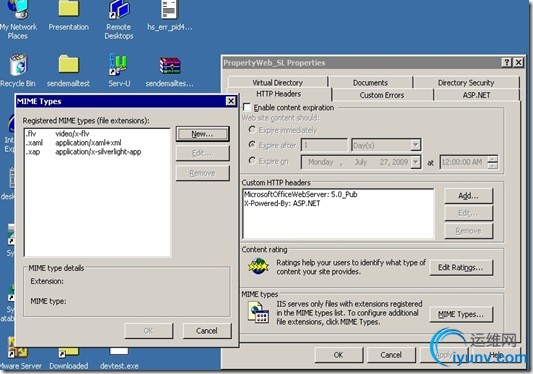Click the MIME Types button in Properties
This screenshot has height=374, width=533.
pyautogui.click(x=461, y=314)
